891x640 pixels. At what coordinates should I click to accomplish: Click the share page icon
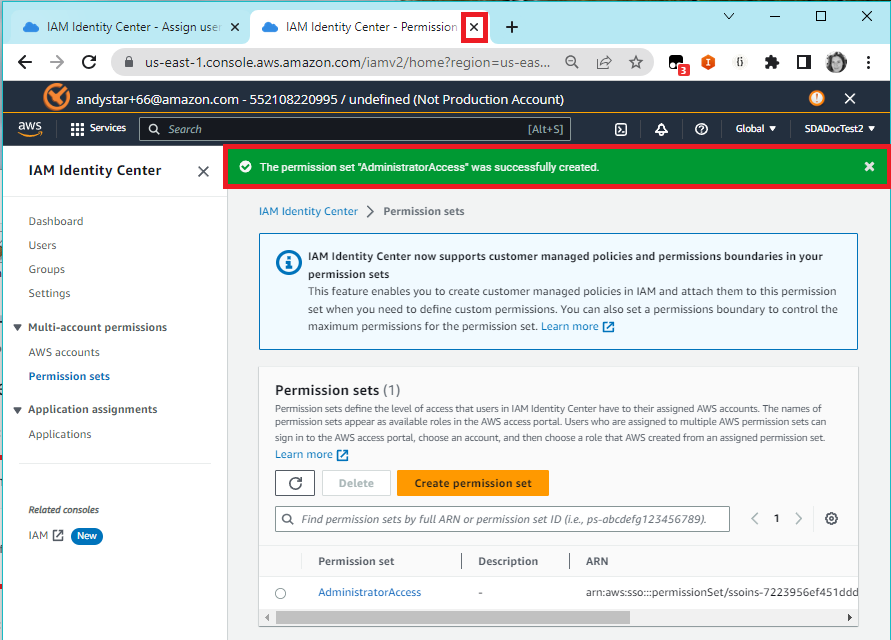(603, 62)
